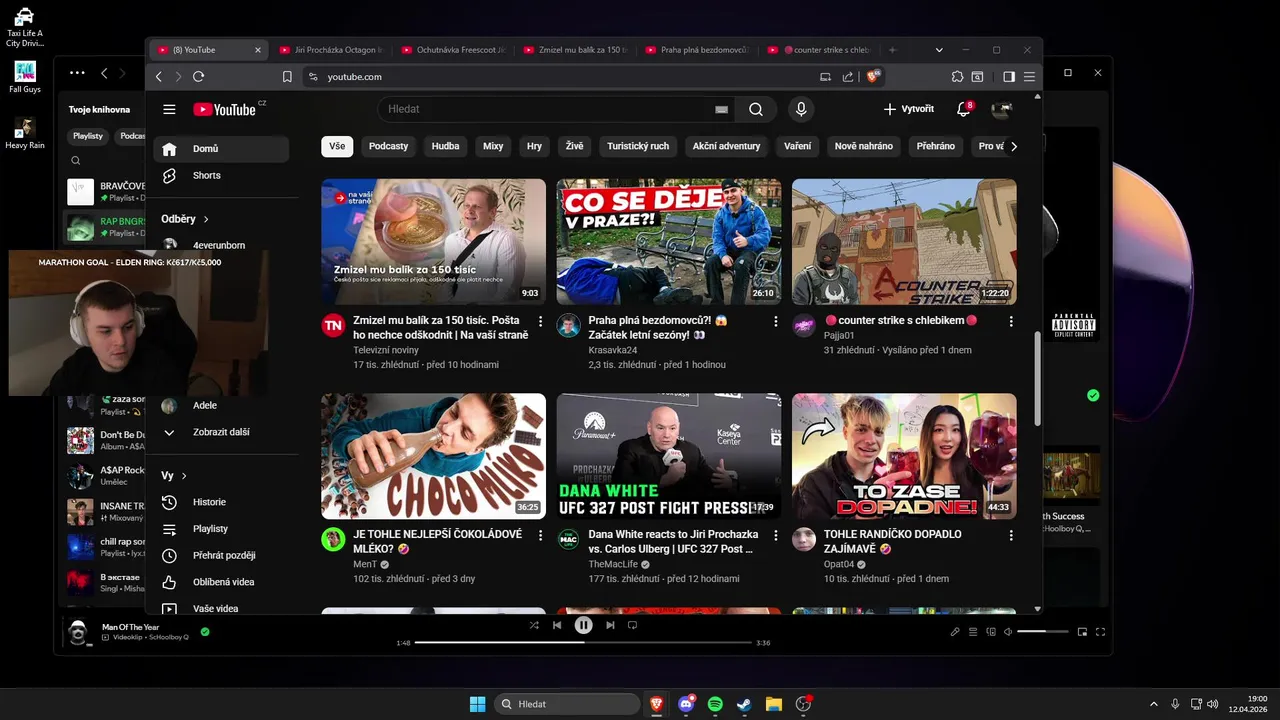Open Historie in YouTube sidebar
1280x720 pixels.
[221, 502]
